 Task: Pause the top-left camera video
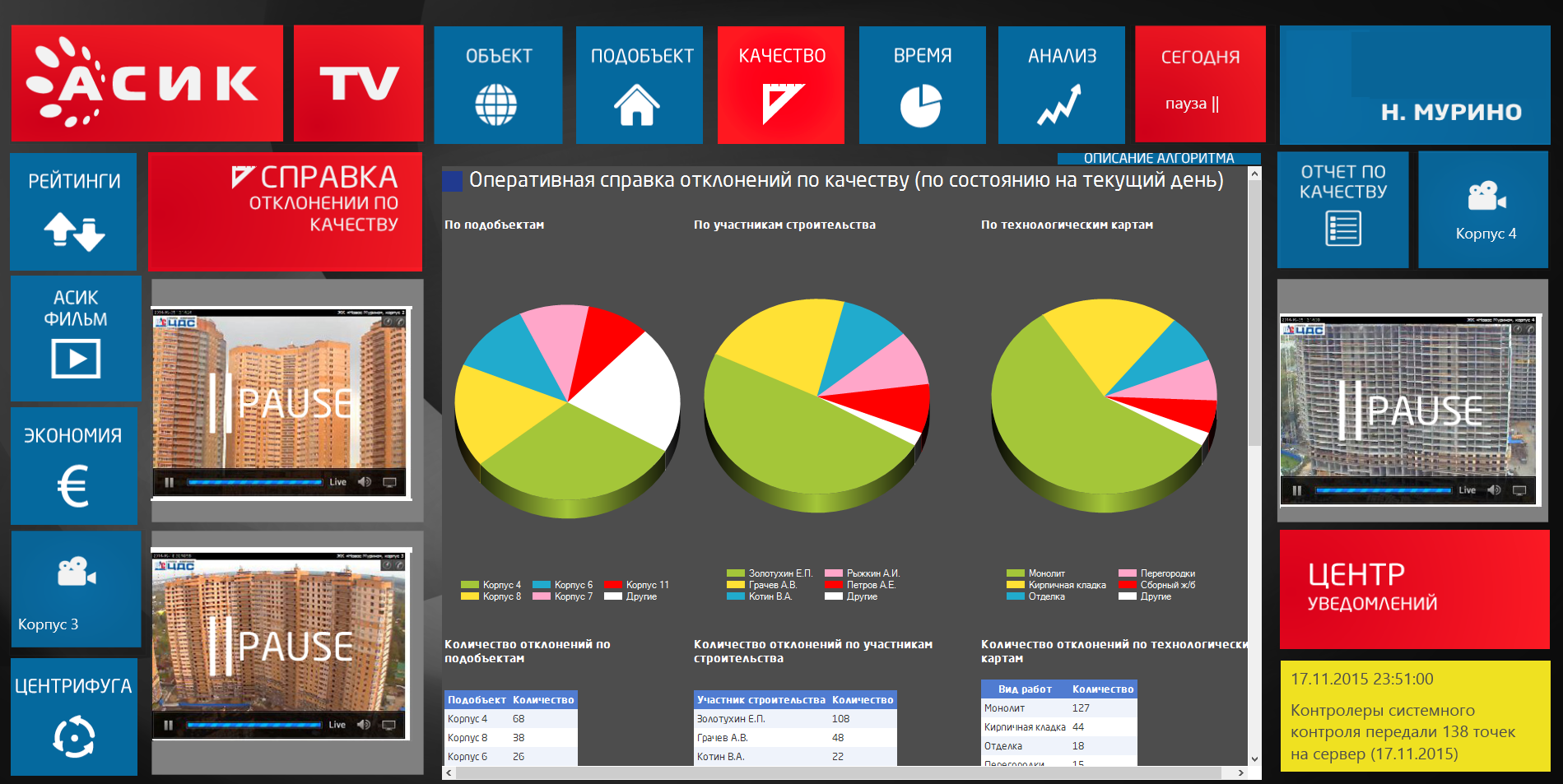(x=169, y=482)
